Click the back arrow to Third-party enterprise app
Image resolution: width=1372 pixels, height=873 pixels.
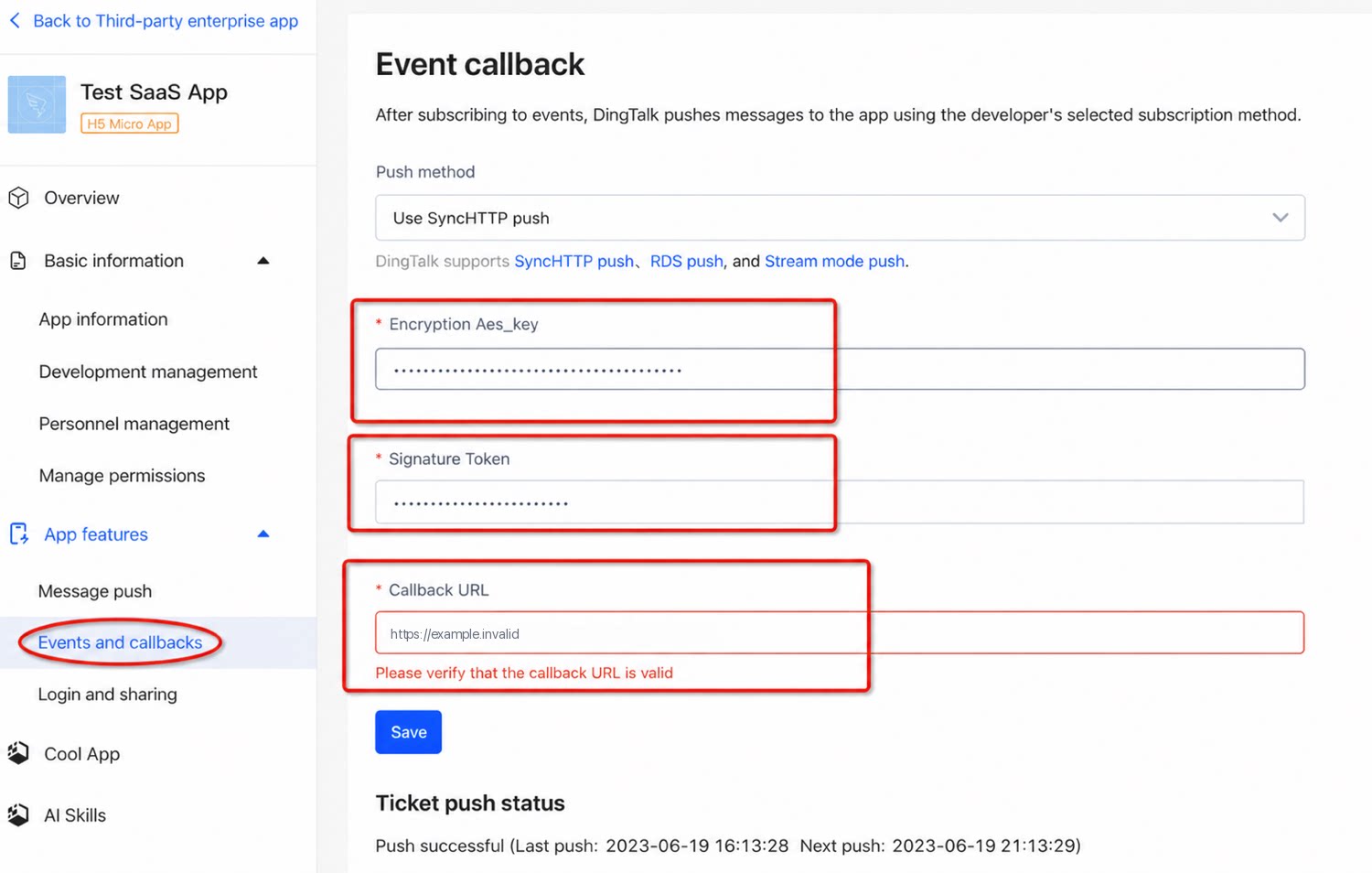coord(15,20)
